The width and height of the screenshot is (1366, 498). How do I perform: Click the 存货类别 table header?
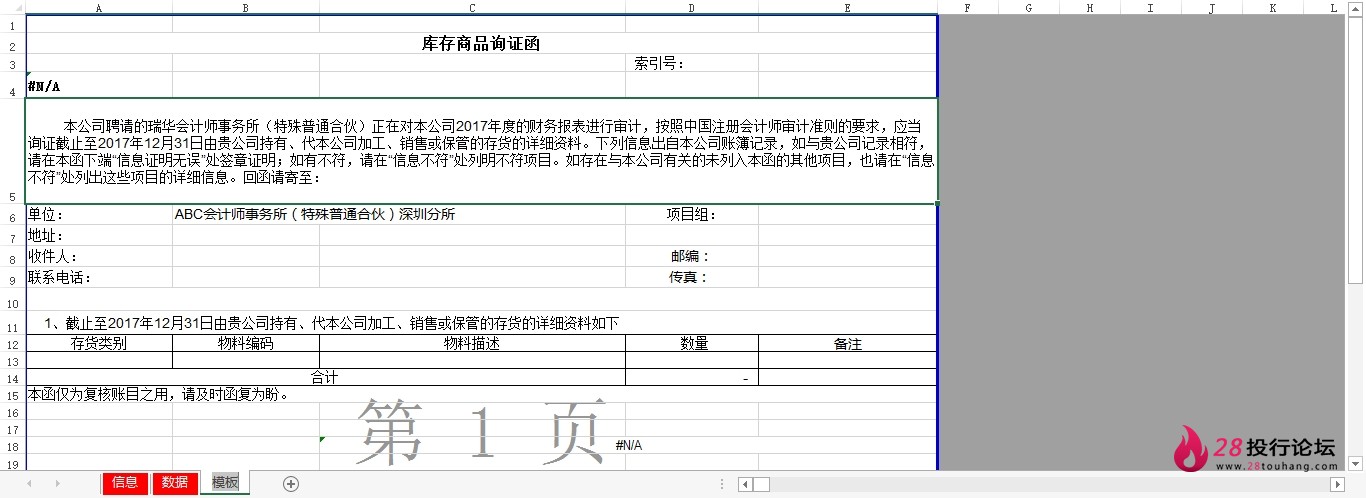point(99,343)
